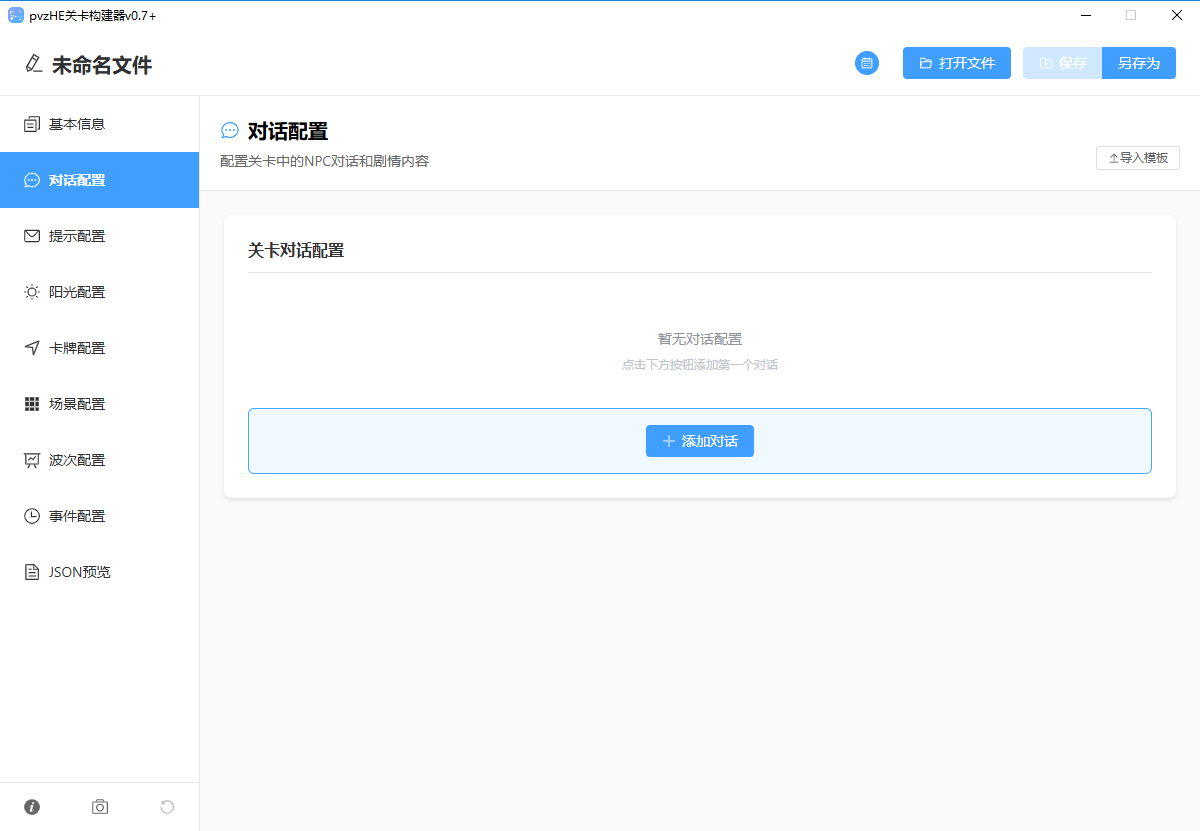This screenshot has width=1200, height=831.
Task: Click the app logo in title bar
Action: [x=15, y=15]
